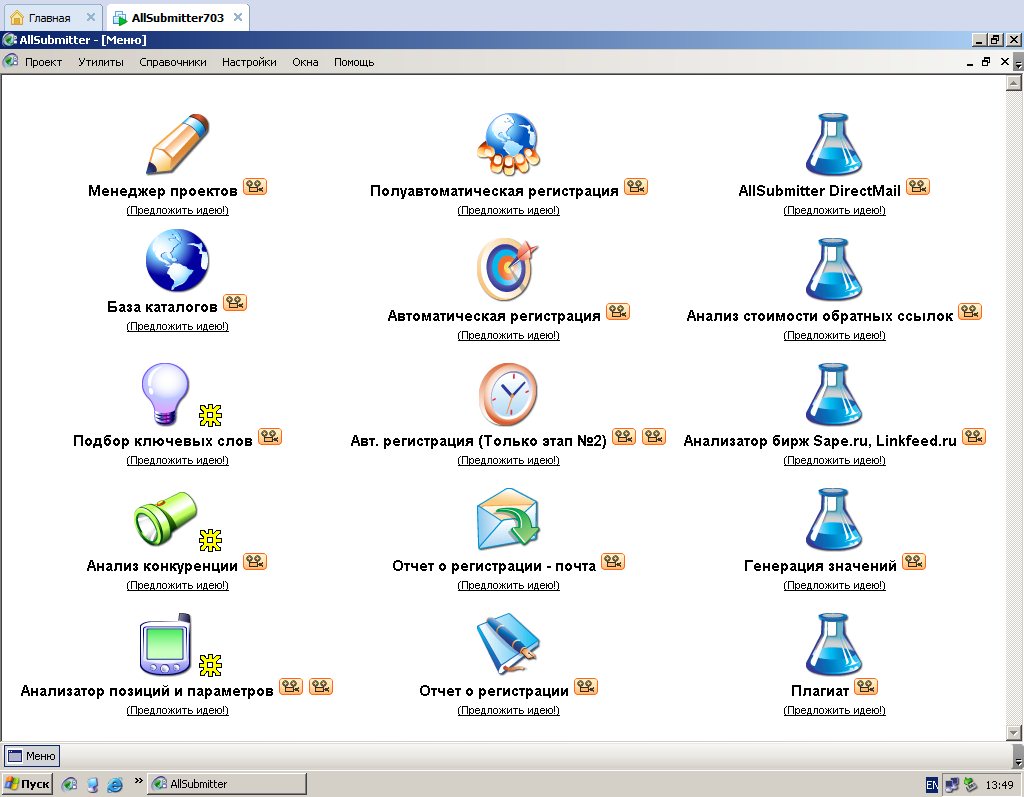The image size is (1024, 797).
Task: Open the Окна menu
Action: point(305,62)
